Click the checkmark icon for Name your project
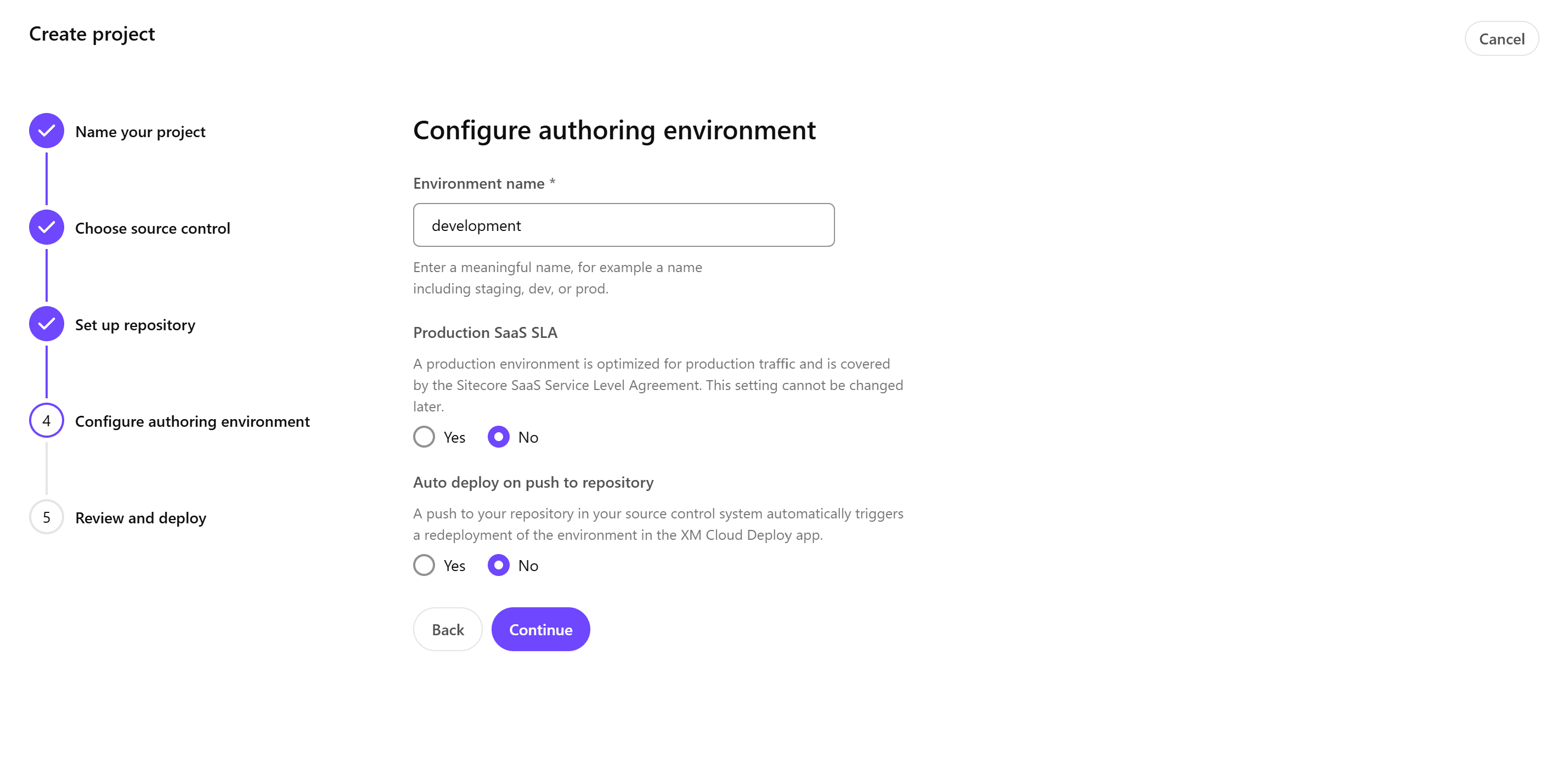Viewport: 1568px width, 768px height. (x=46, y=131)
